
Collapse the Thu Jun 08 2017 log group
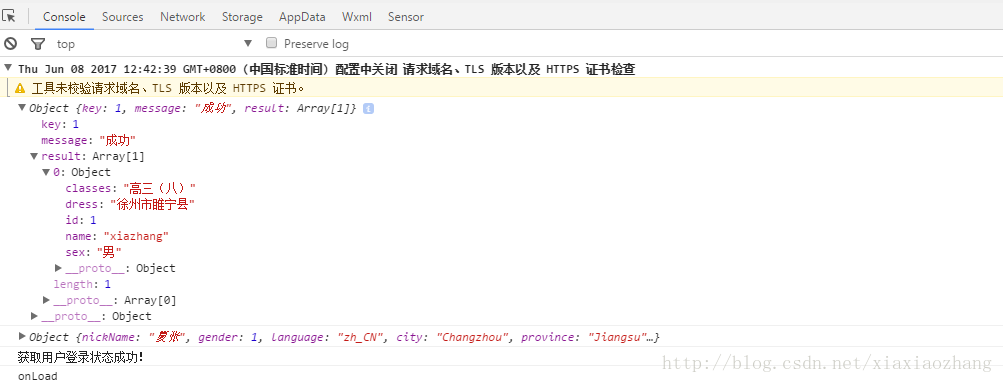click(x=8, y=68)
